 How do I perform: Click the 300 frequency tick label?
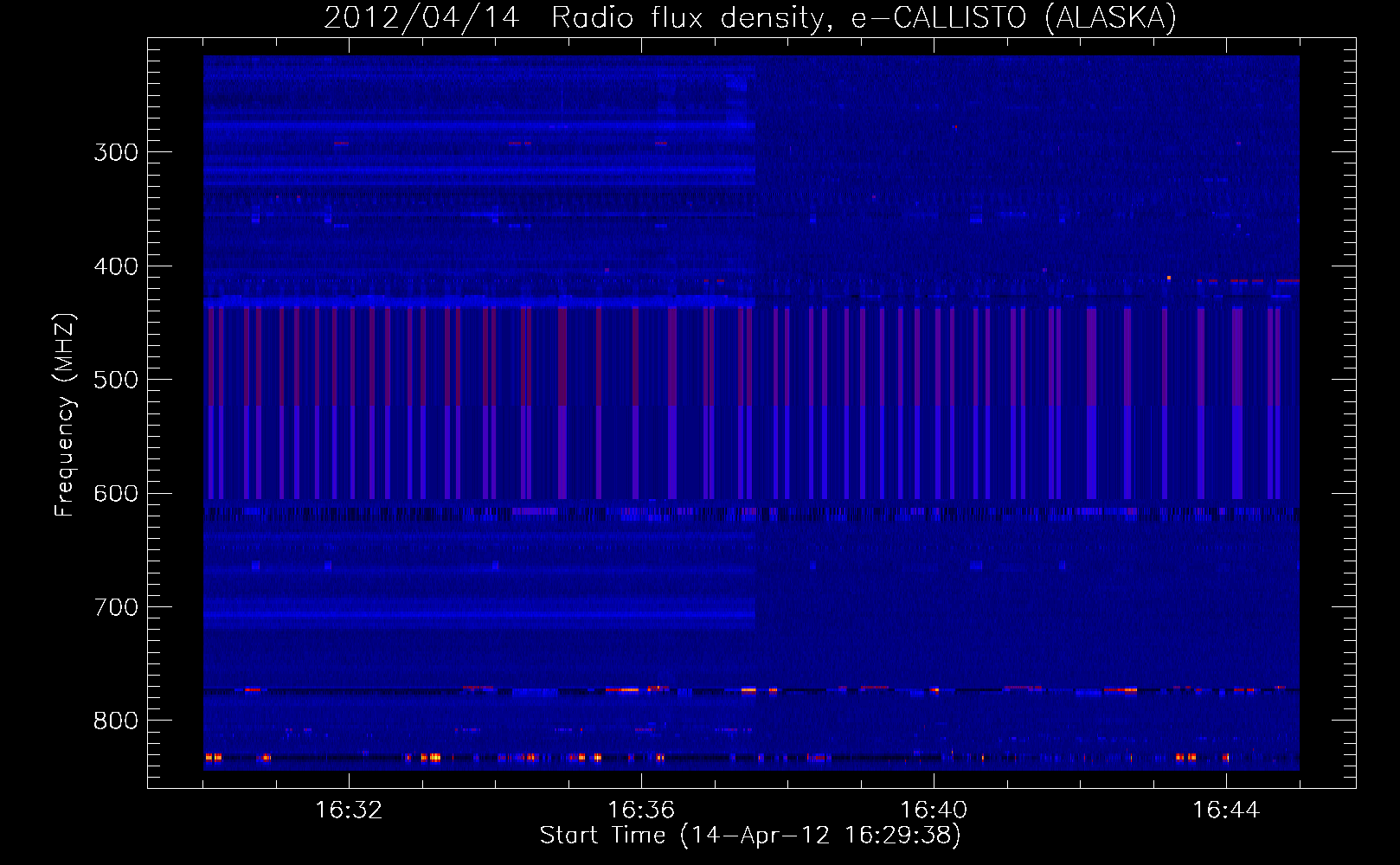[116, 152]
